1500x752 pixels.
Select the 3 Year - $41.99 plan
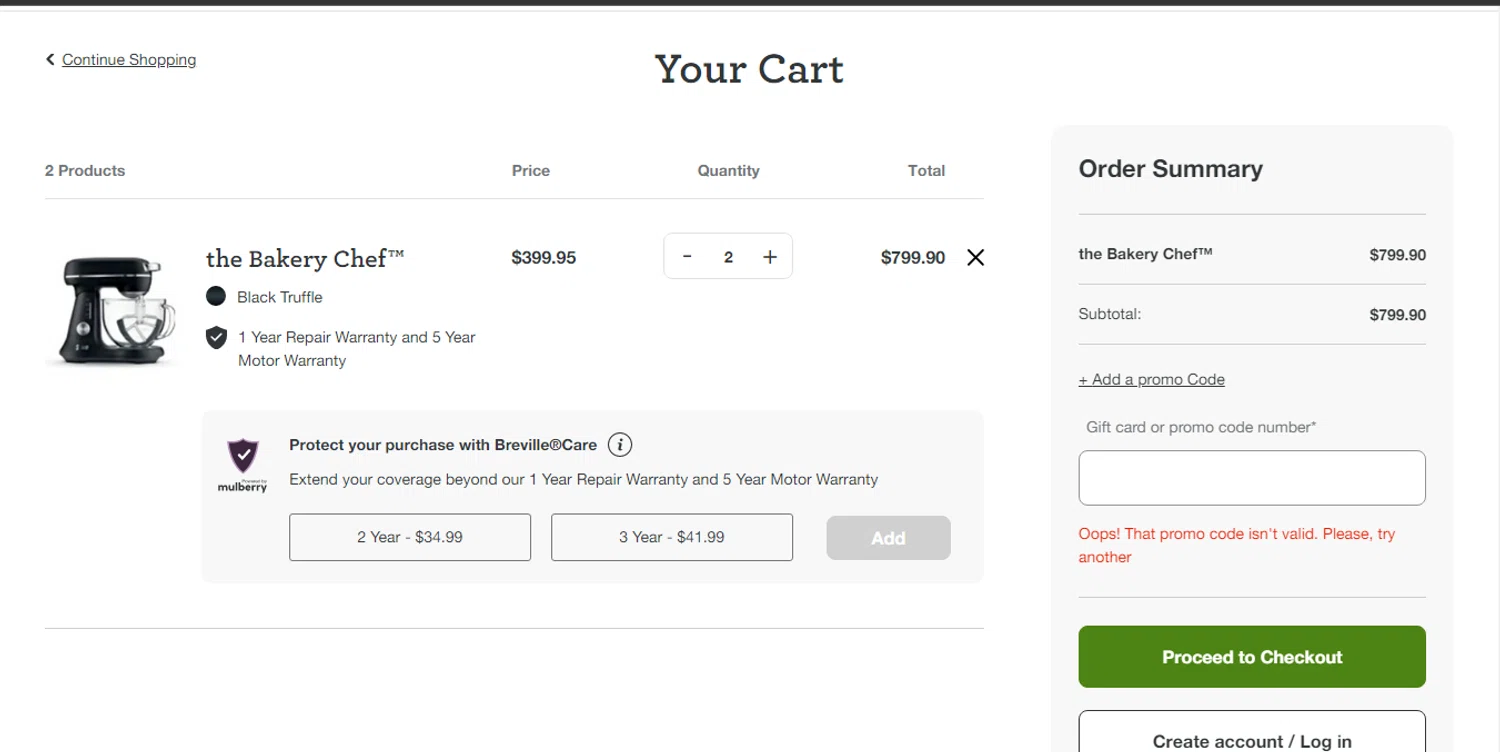[x=672, y=537]
